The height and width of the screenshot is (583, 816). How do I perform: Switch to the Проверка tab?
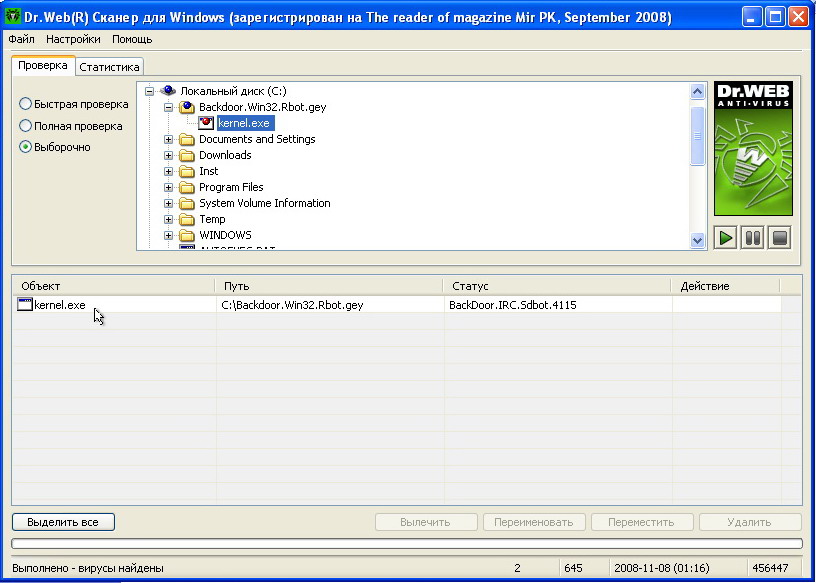coord(43,65)
